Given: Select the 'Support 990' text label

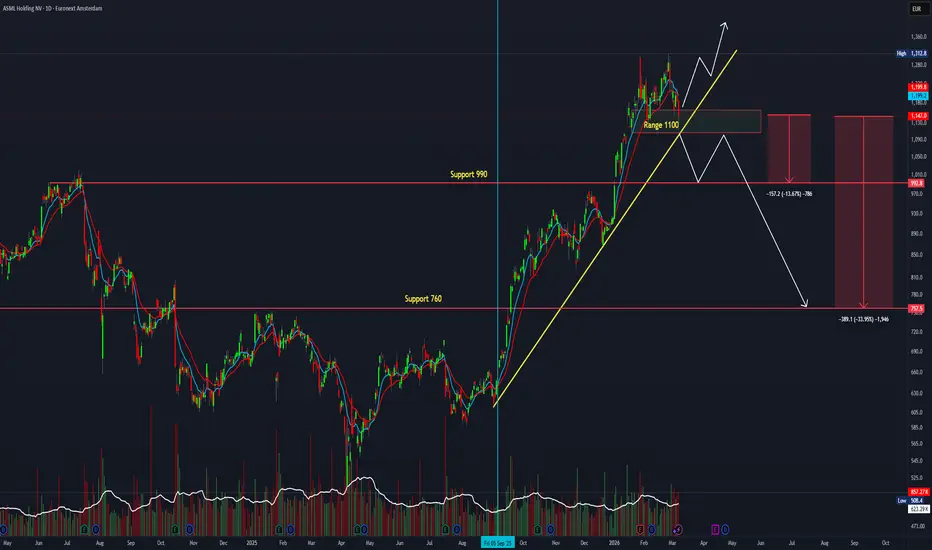Looking at the screenshot, I should 468,174.
